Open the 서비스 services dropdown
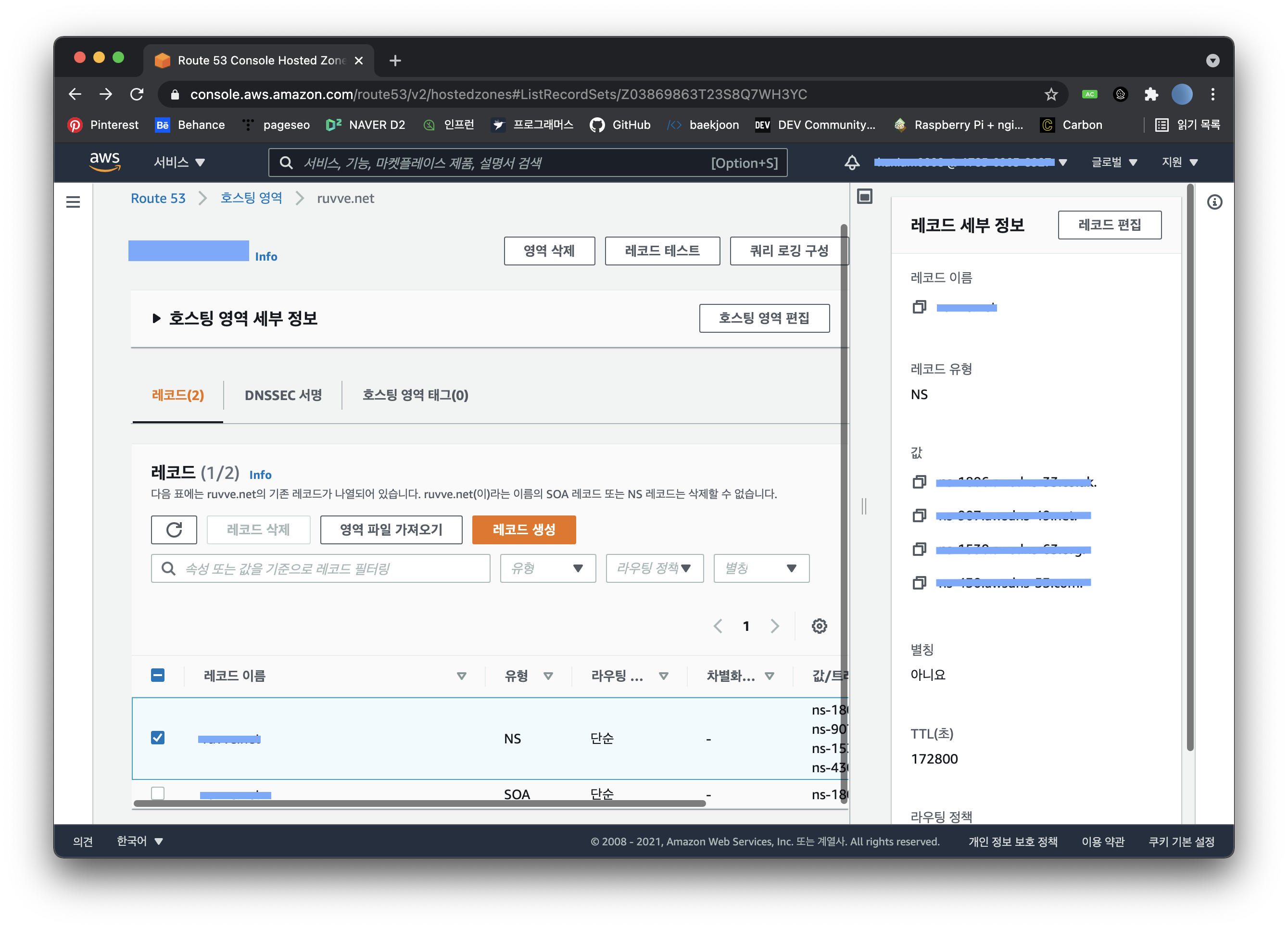 pyautogui.click(x=179, y=163)
